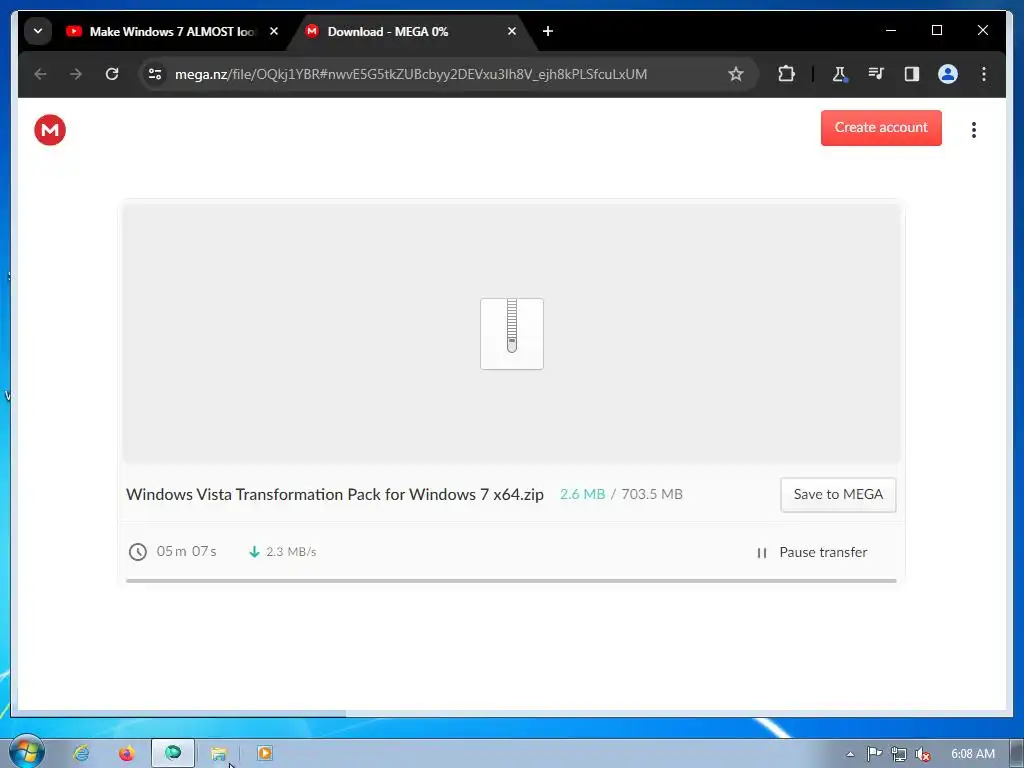Open Action Center flag icon
The height and width of the screenshot is (768, 1024).
tap(874, 754)
